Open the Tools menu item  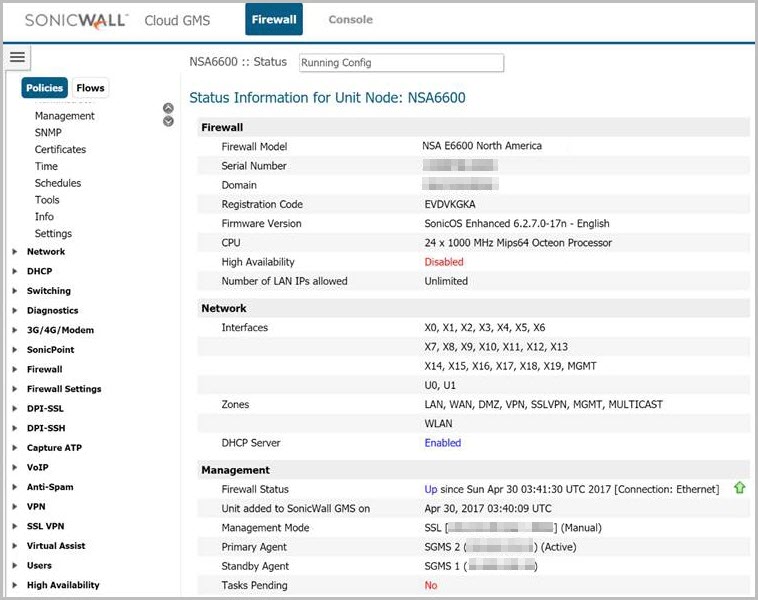[x=47, y=200]
